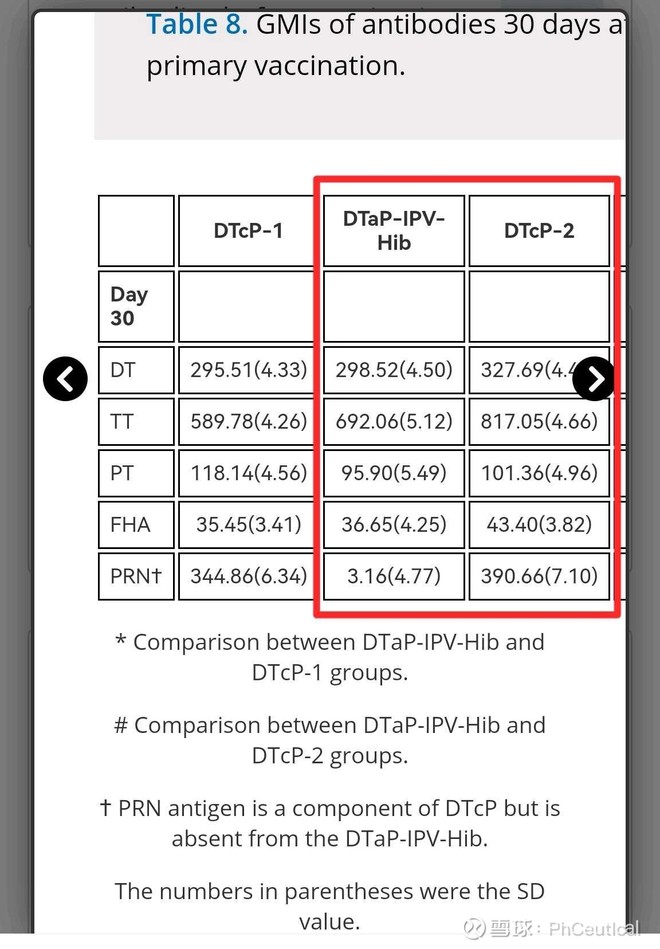This screenshot has height=949, width=660.
Task: Click the left arrow scroll button
Action: click(x=66, y=378)
